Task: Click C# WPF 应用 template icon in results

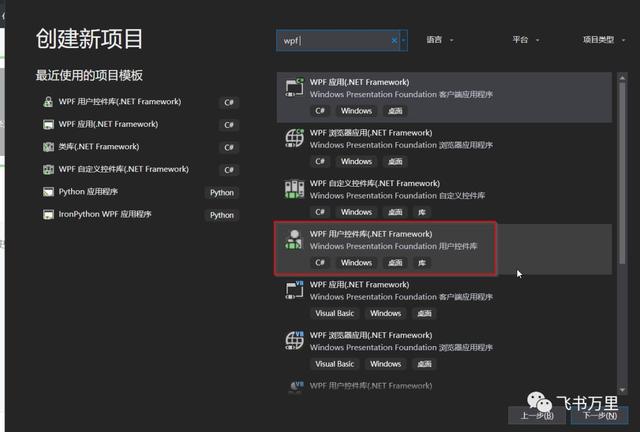Action: [295, 87]
